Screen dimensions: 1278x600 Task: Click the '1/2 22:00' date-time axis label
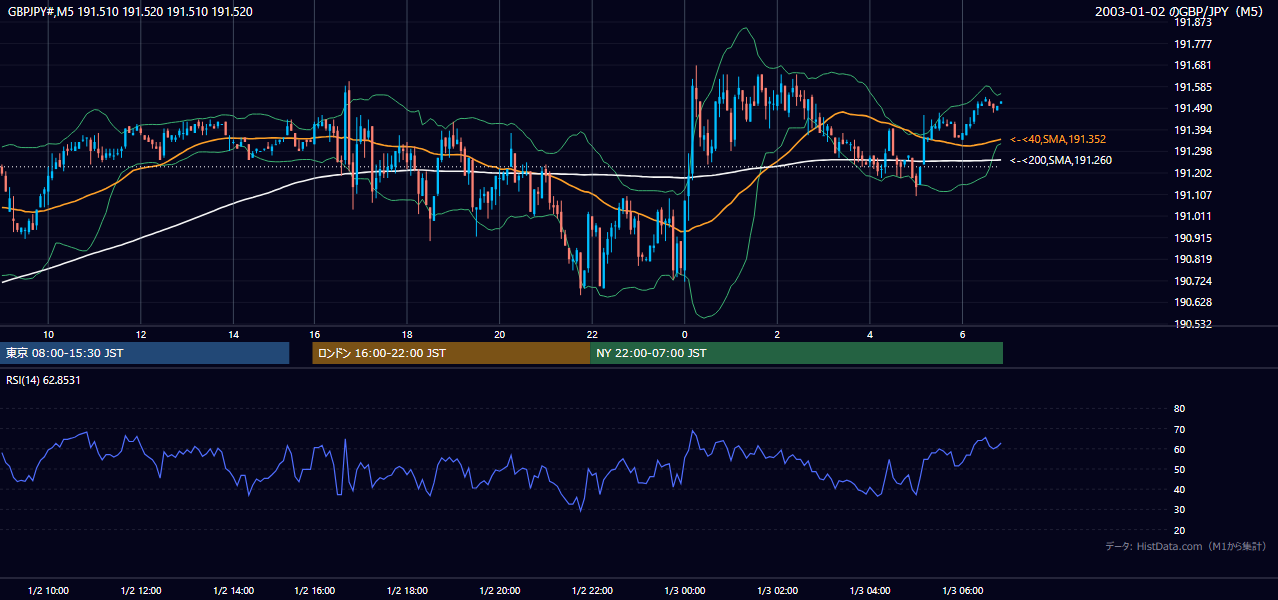point(592,590)
